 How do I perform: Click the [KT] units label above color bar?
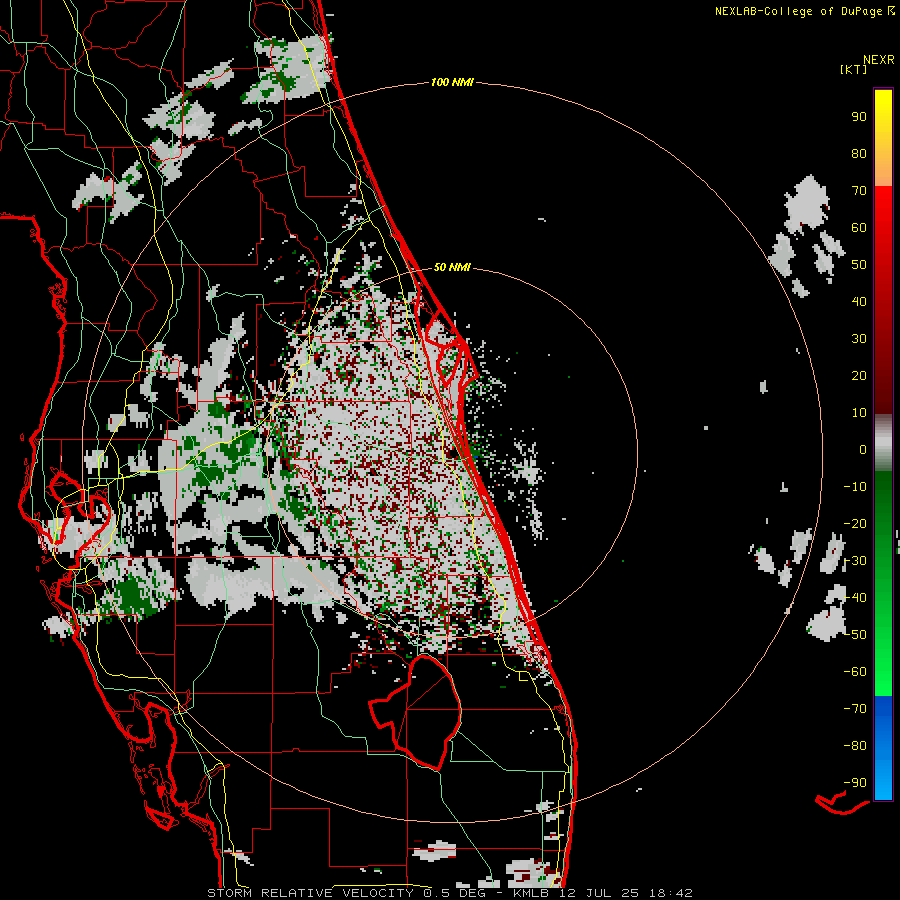pos(853,69)
